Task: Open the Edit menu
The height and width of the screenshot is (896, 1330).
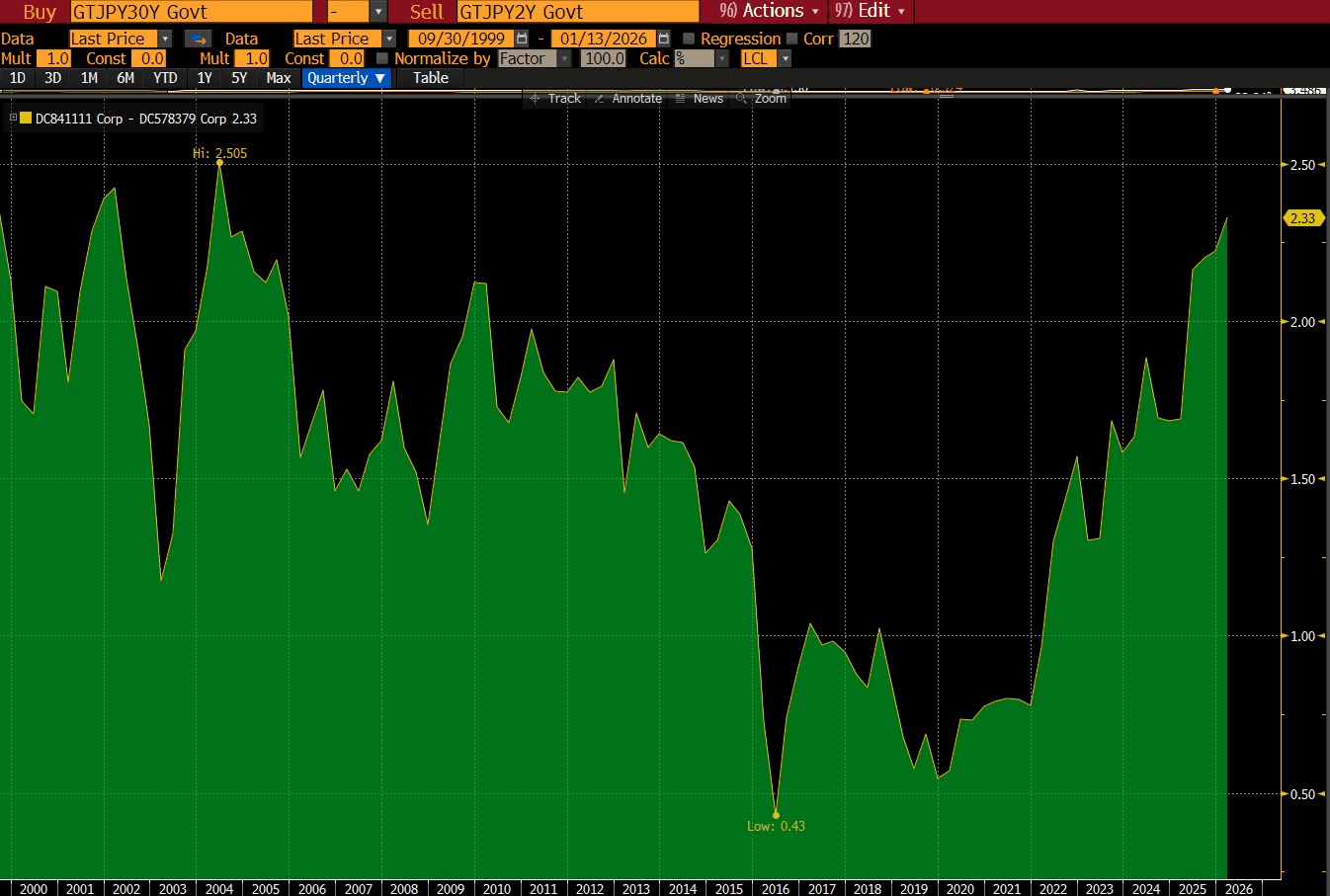Action: [x=871, y=11]
